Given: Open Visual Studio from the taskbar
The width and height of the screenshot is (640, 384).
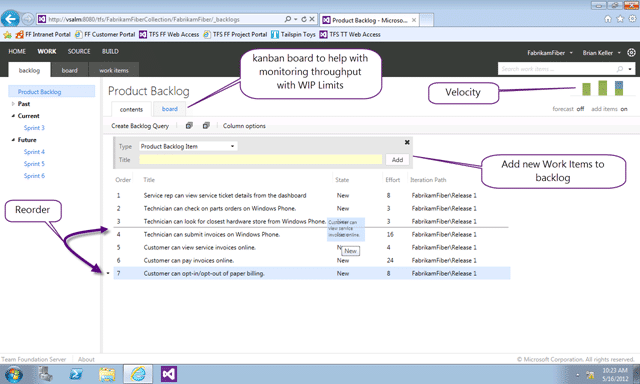Looking at the screenshot, I should pyautogui.click(x=169, y=374).
